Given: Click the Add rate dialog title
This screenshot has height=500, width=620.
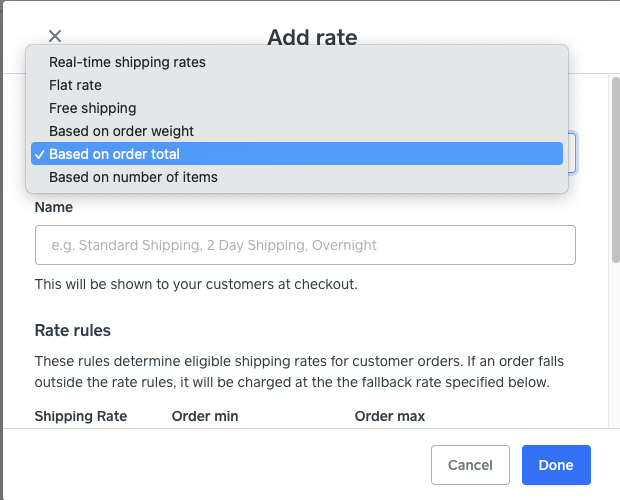Looking at the screenshot, I should point(312,38).
